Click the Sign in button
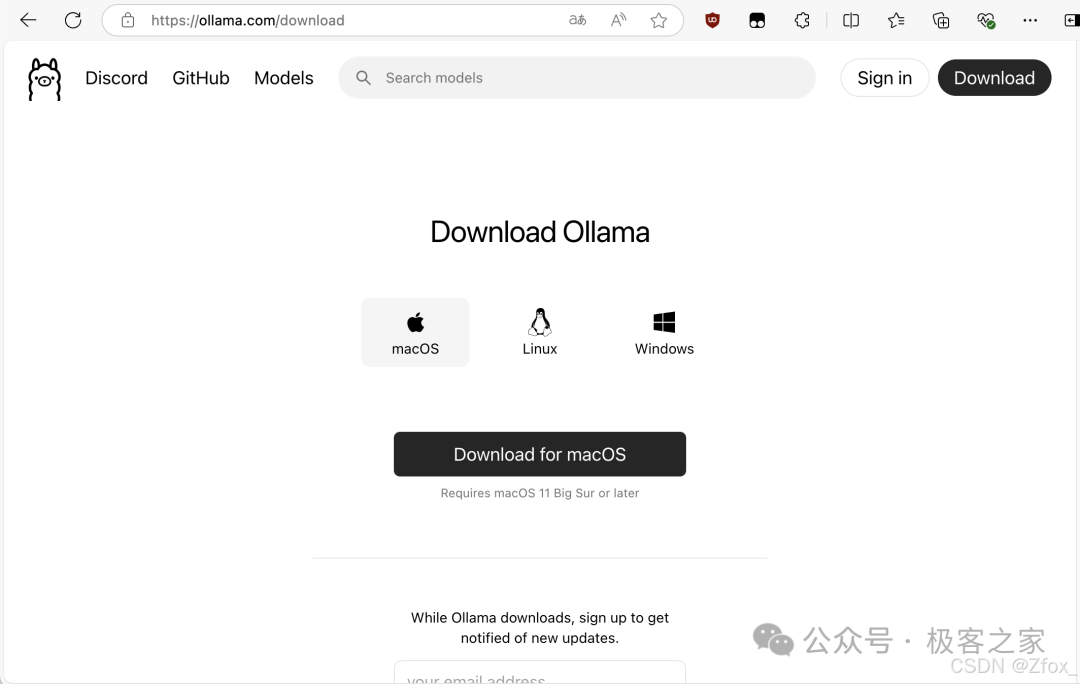Viewport: 1080px width, 684px height. (x=884, y=78)
